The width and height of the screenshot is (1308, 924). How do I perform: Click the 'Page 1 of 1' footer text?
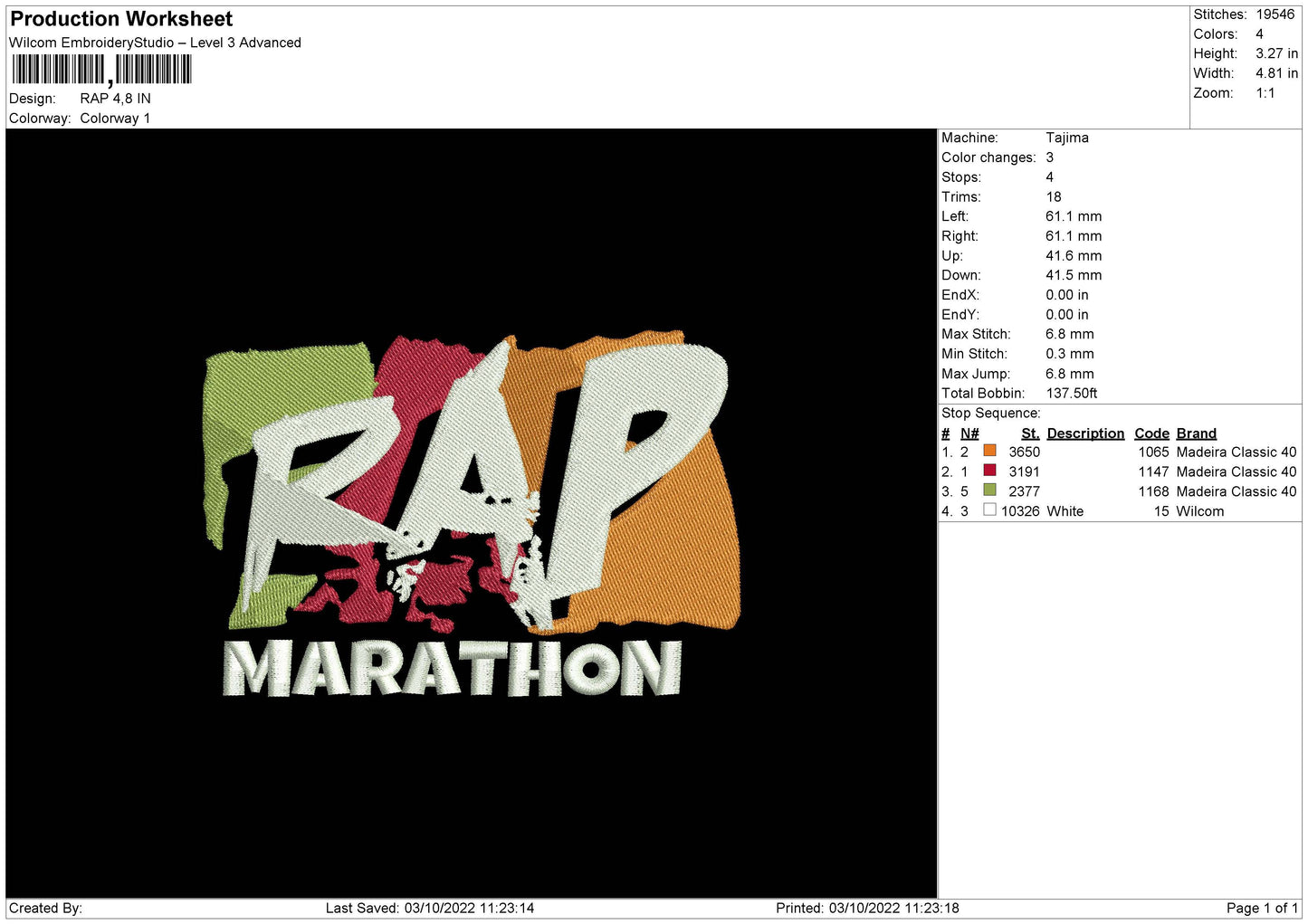pyautogui.click(x=1262, y=908)
